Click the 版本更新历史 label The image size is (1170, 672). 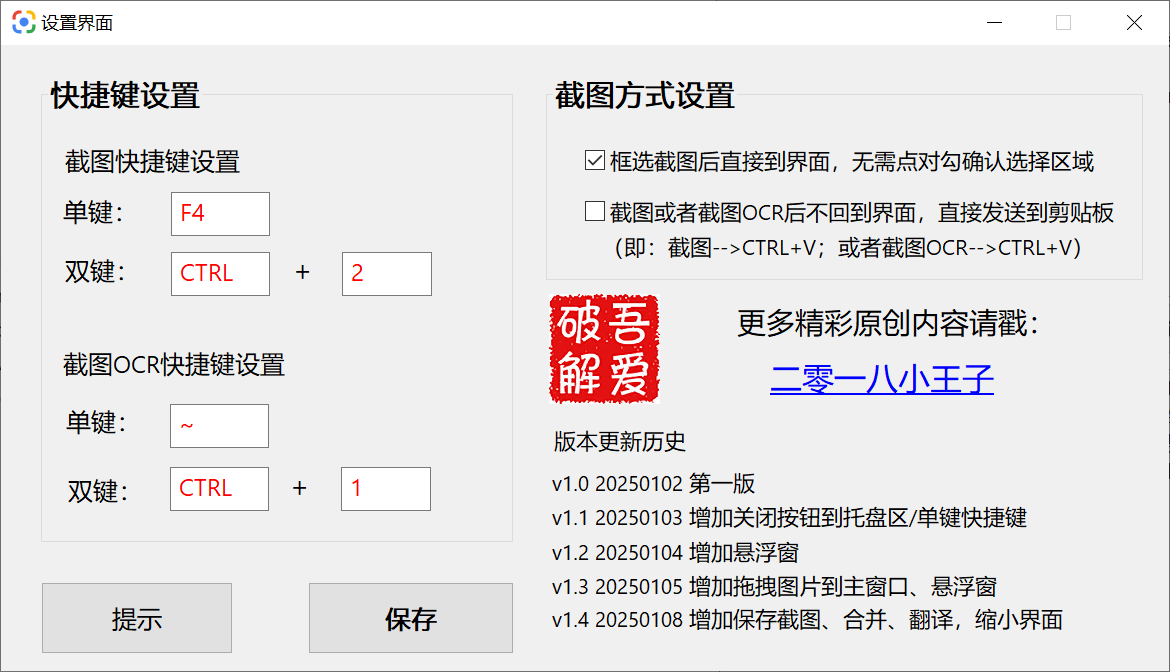pos(619,442)
